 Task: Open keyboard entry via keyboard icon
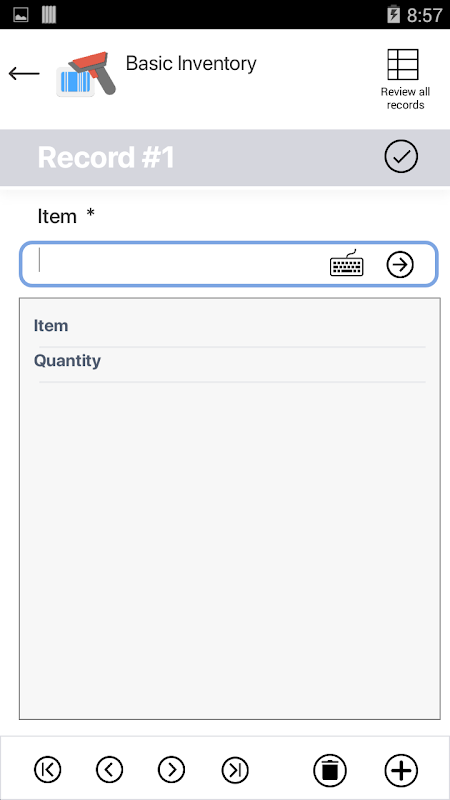347,264
